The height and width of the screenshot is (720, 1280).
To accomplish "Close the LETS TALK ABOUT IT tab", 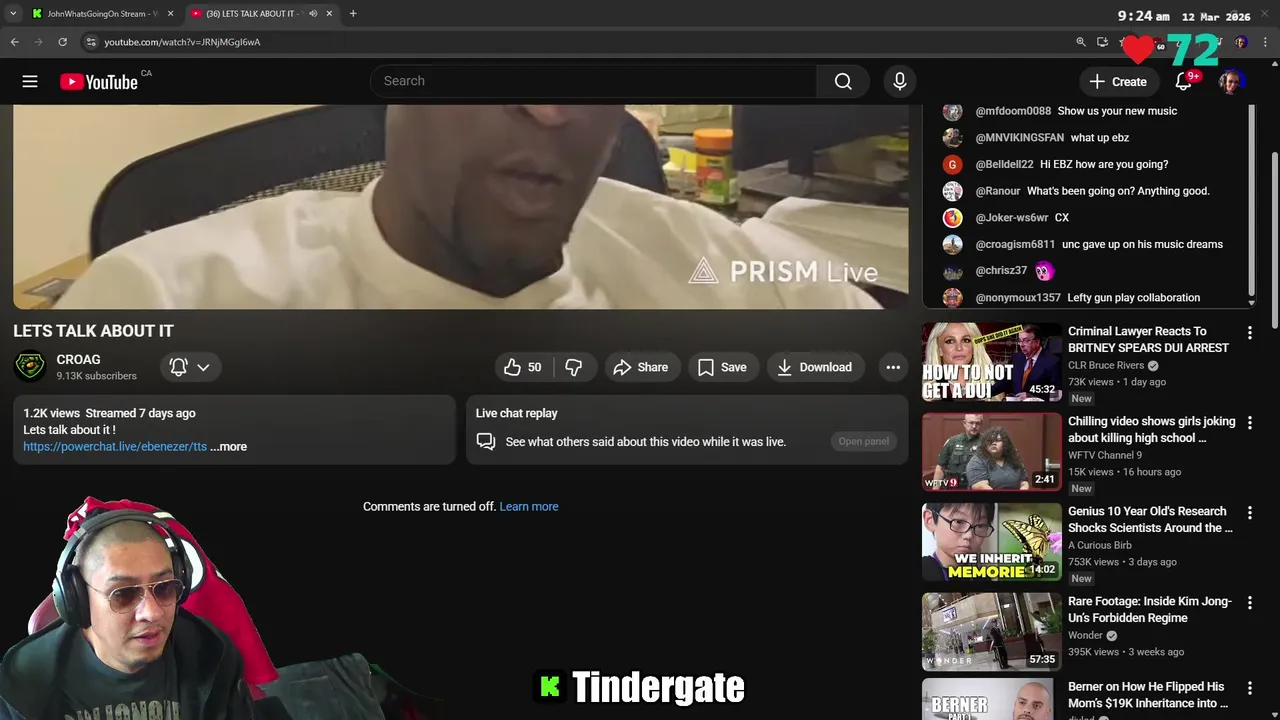I will tap(329, 14).
